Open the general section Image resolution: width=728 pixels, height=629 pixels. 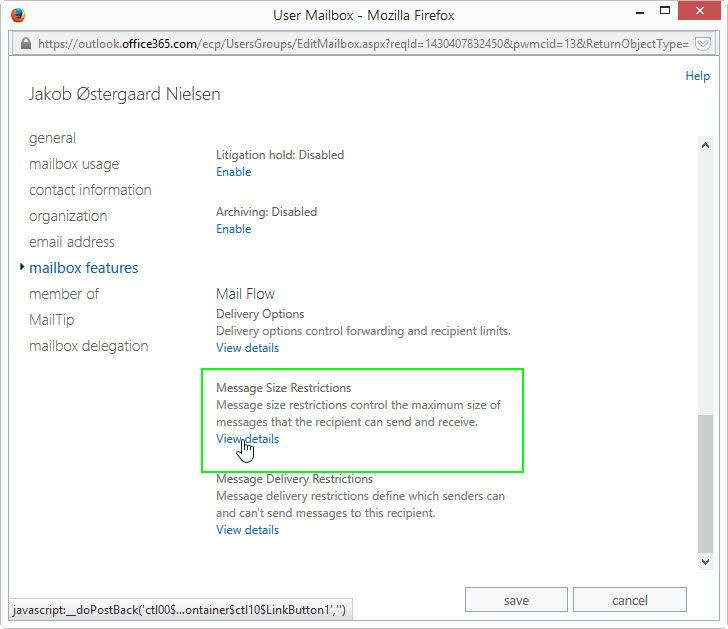[x=52, y=138]
